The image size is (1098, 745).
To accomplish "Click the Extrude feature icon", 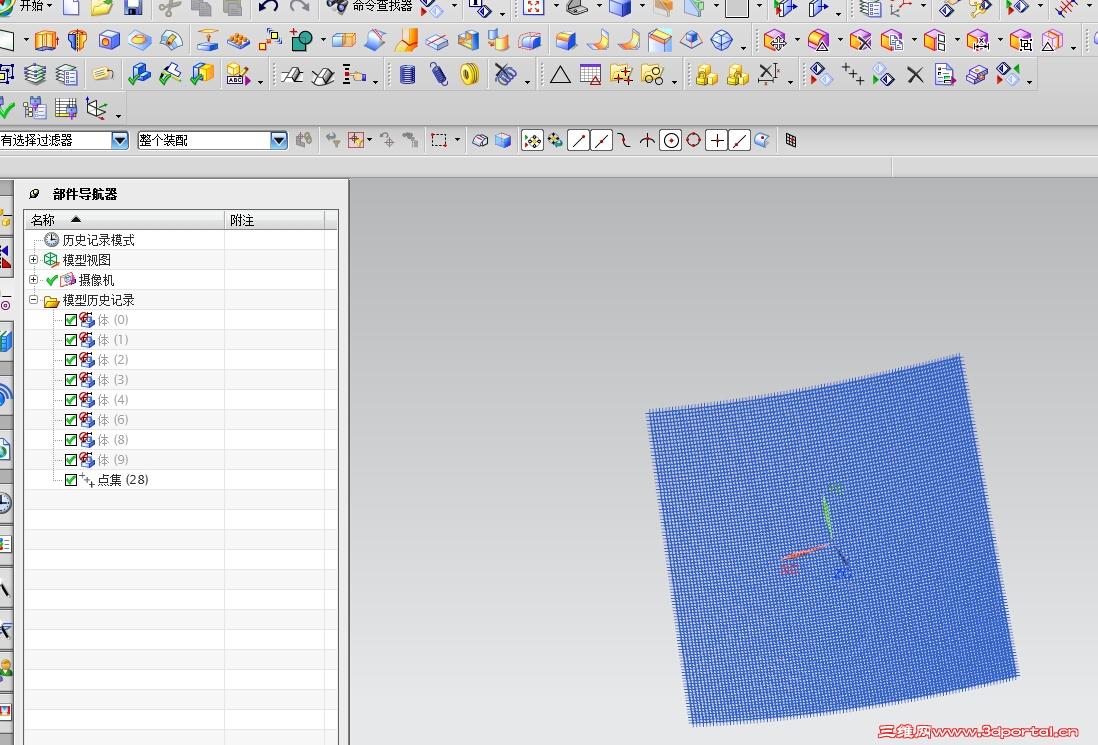I will tap(46, 41).
